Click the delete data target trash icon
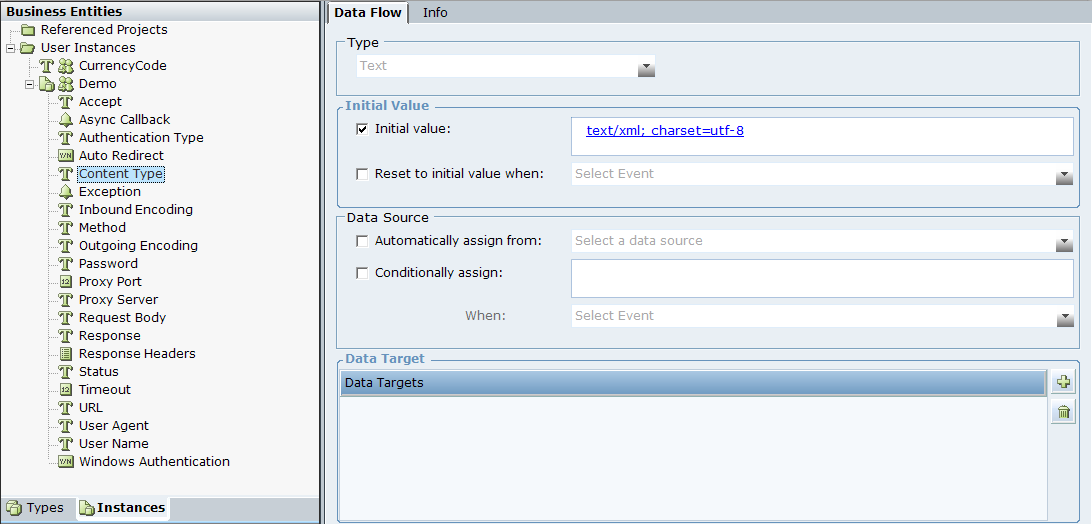 [x=1063, y=411]
